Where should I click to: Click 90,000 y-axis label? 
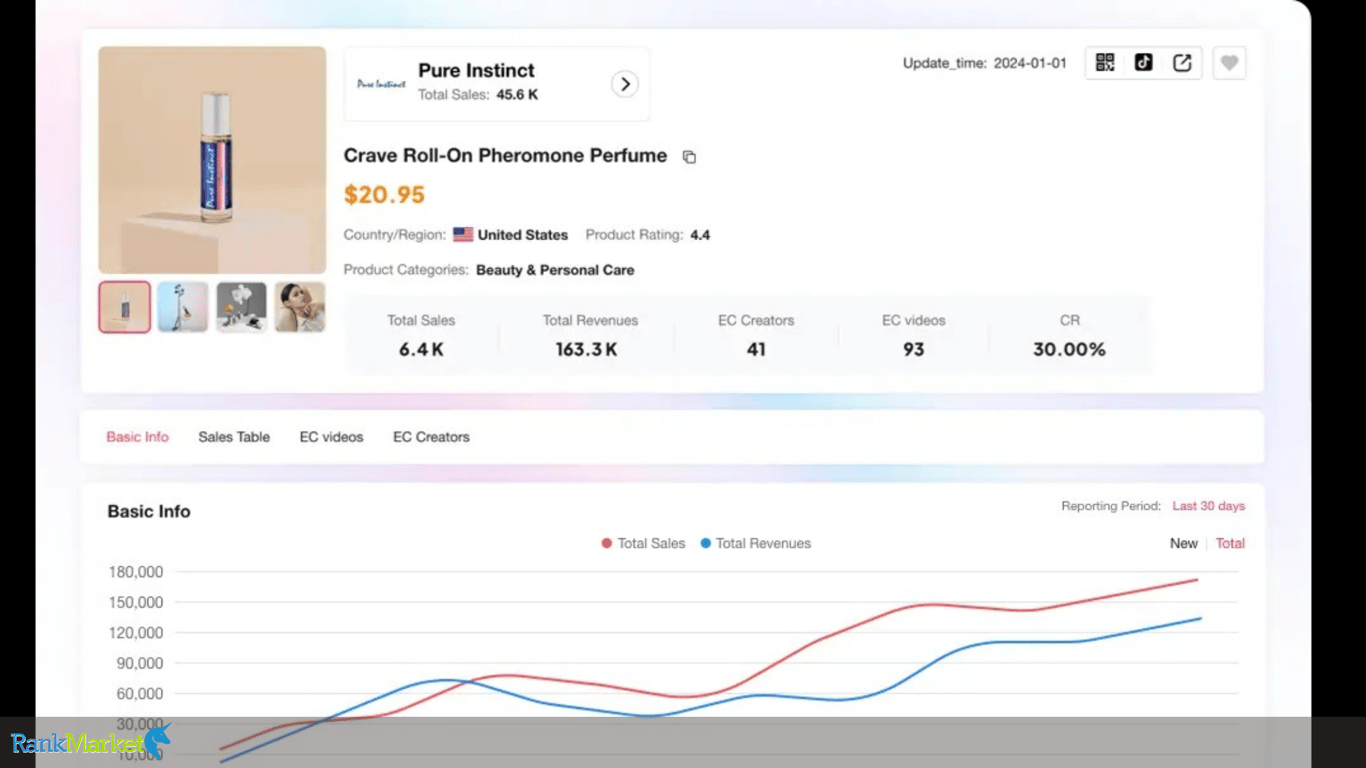(139, 663)
